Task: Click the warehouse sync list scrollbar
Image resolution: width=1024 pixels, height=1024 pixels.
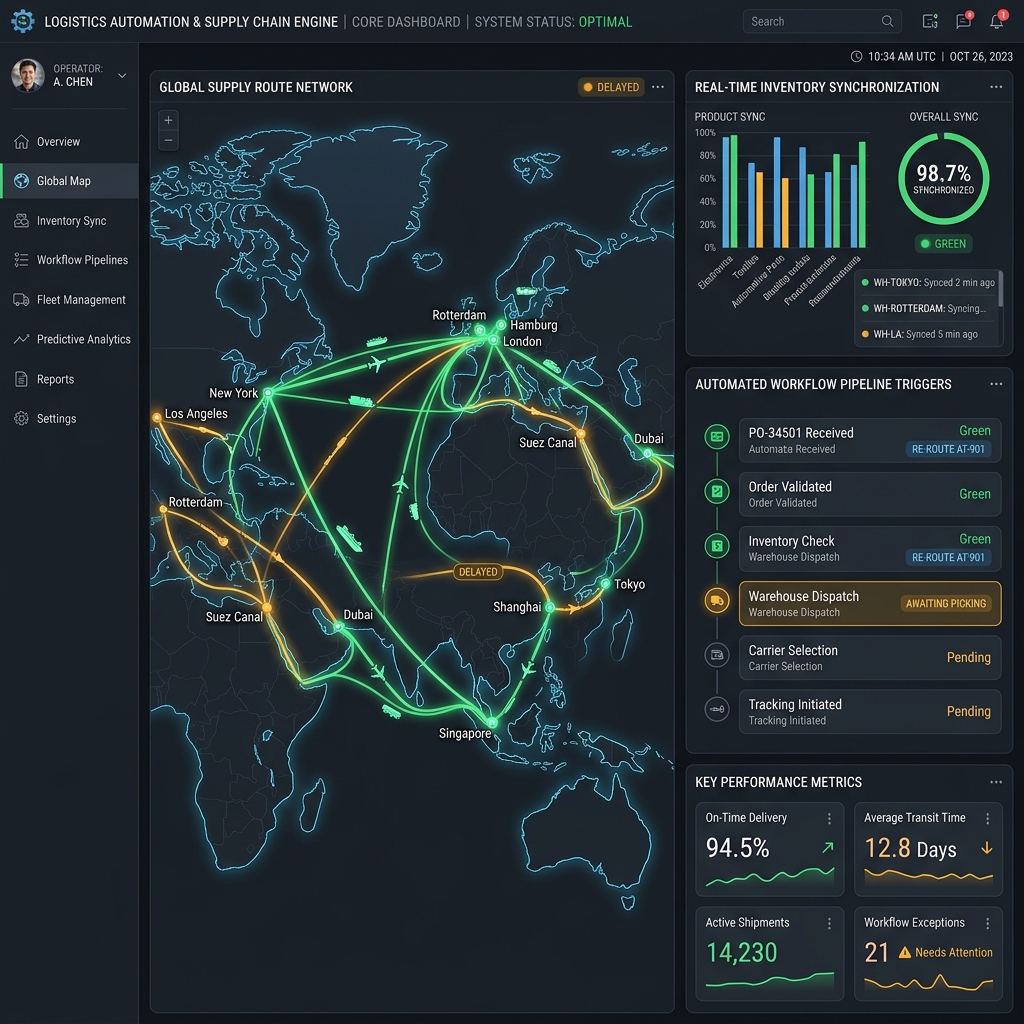Action: [1000, 287]
